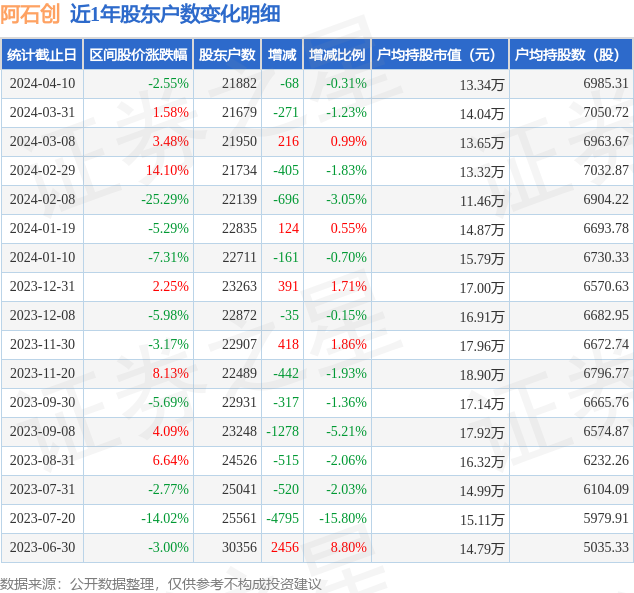Click the average shares value 6796.77
The image size is (634, 593).
(x=606, y=373)
